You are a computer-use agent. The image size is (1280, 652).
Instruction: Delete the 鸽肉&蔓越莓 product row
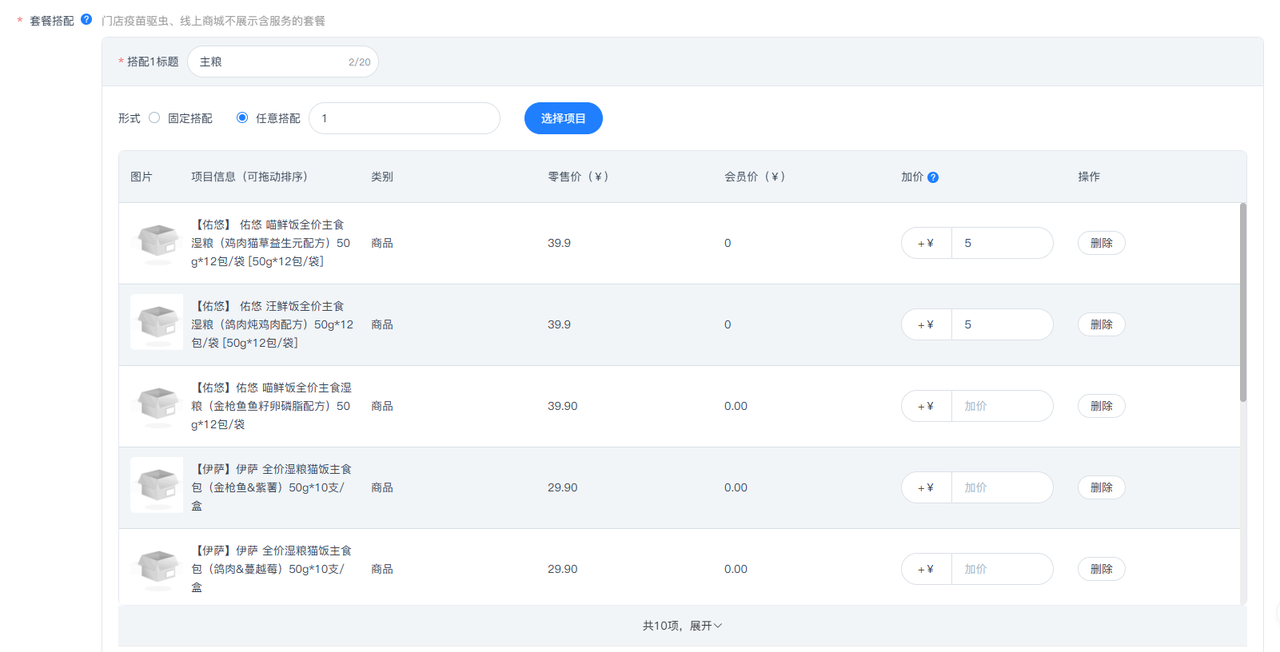click(x=1101, y=569)
